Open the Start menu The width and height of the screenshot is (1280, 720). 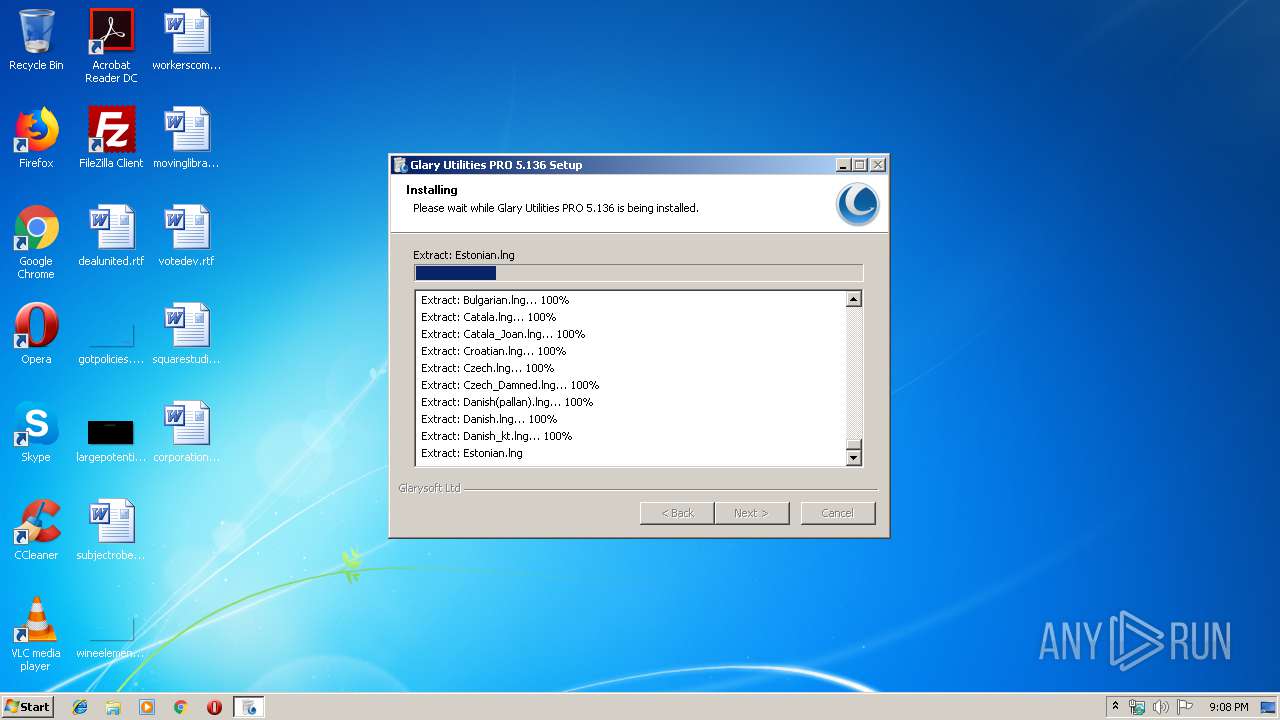[28, 707]
